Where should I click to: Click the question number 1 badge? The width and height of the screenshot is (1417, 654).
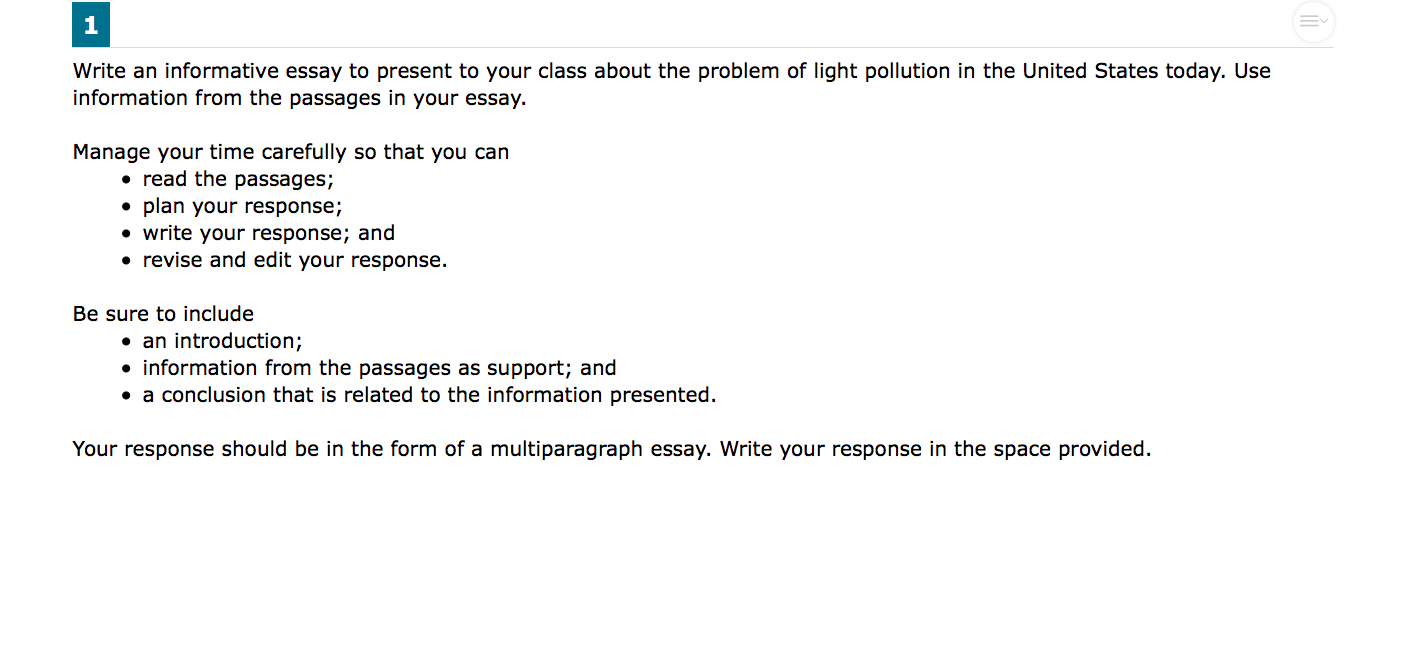point(91,26)
